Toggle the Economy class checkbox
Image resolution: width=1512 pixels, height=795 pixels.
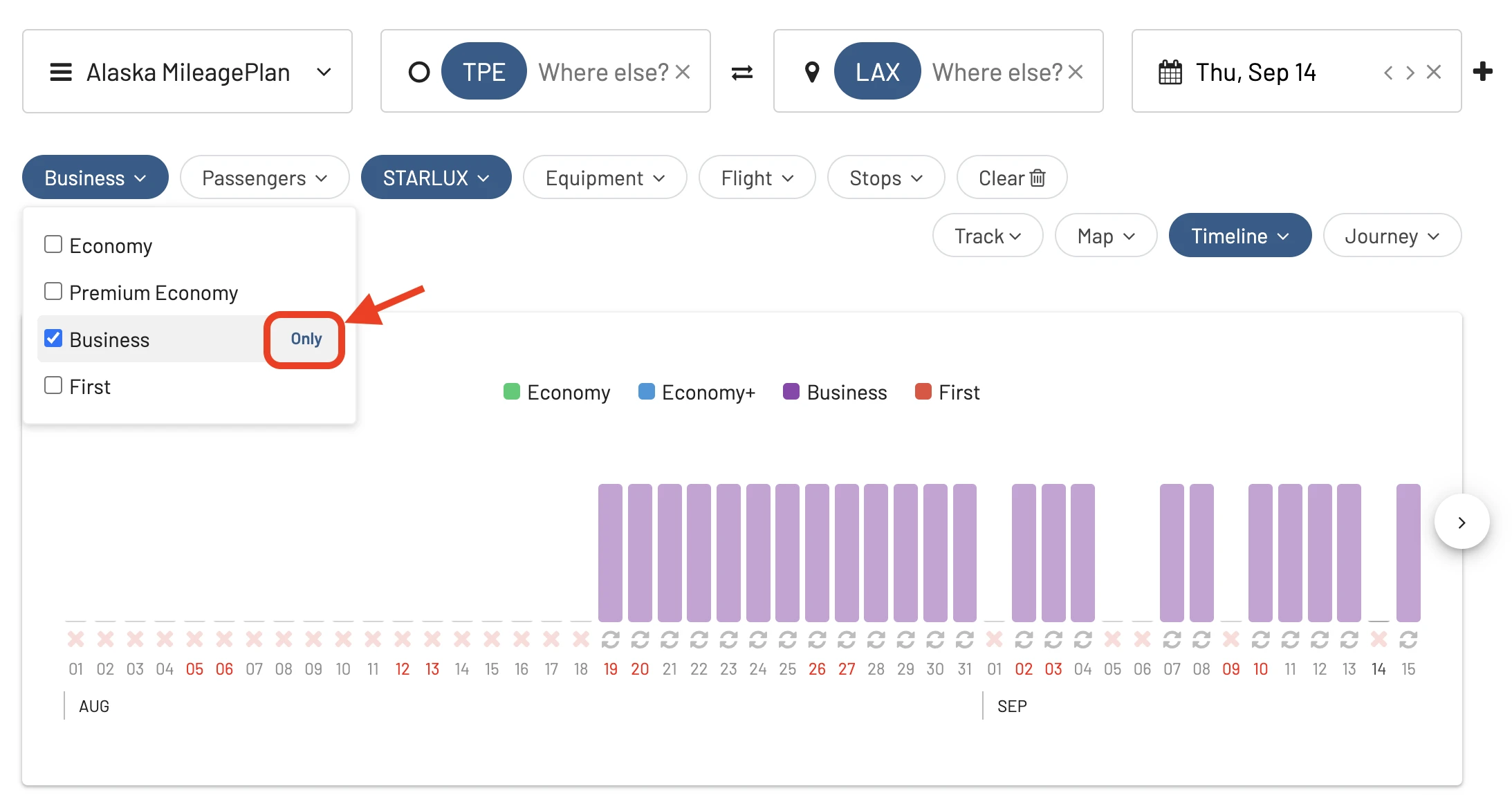53,244
